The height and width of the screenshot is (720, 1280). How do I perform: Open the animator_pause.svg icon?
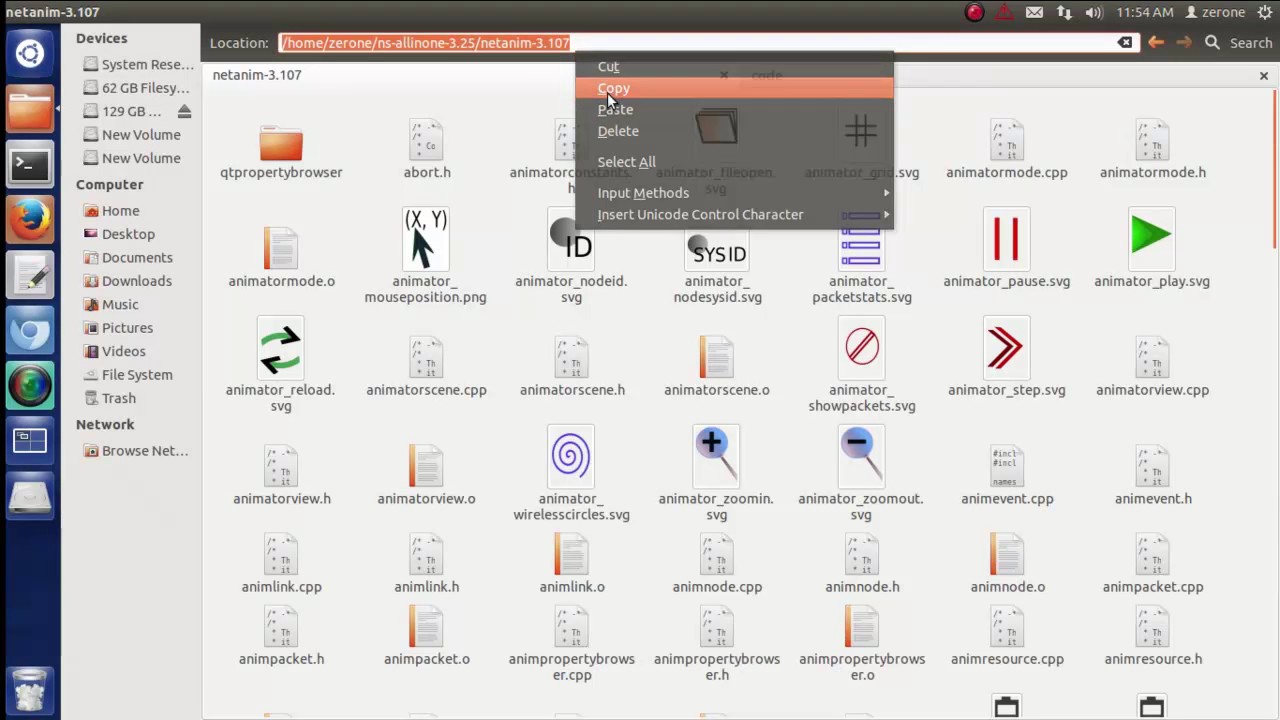pos(1007,240)
